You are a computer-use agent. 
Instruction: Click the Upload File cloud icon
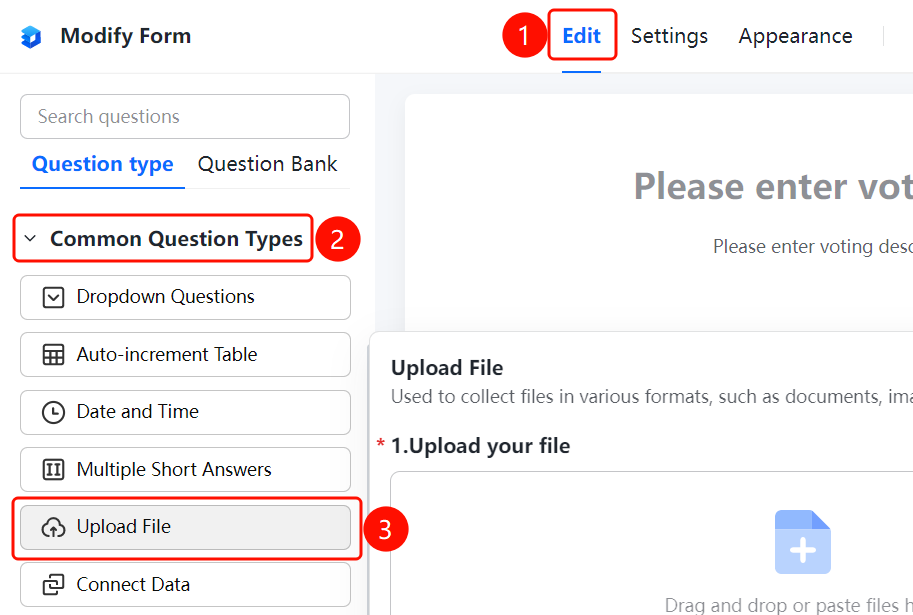tap(53, 527)
